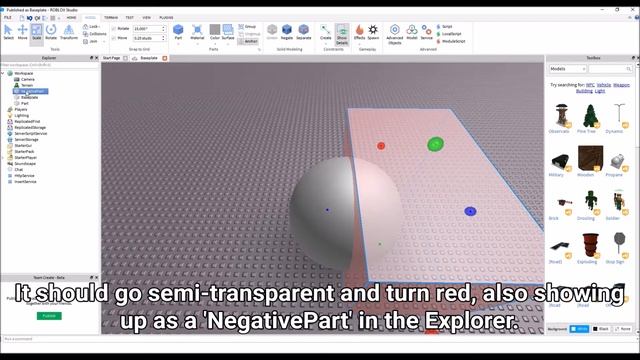This screenshot has width=640, height=360.
Task: Select ReplicatedStorage in the Explorer
Action: (x=30, y=128)
